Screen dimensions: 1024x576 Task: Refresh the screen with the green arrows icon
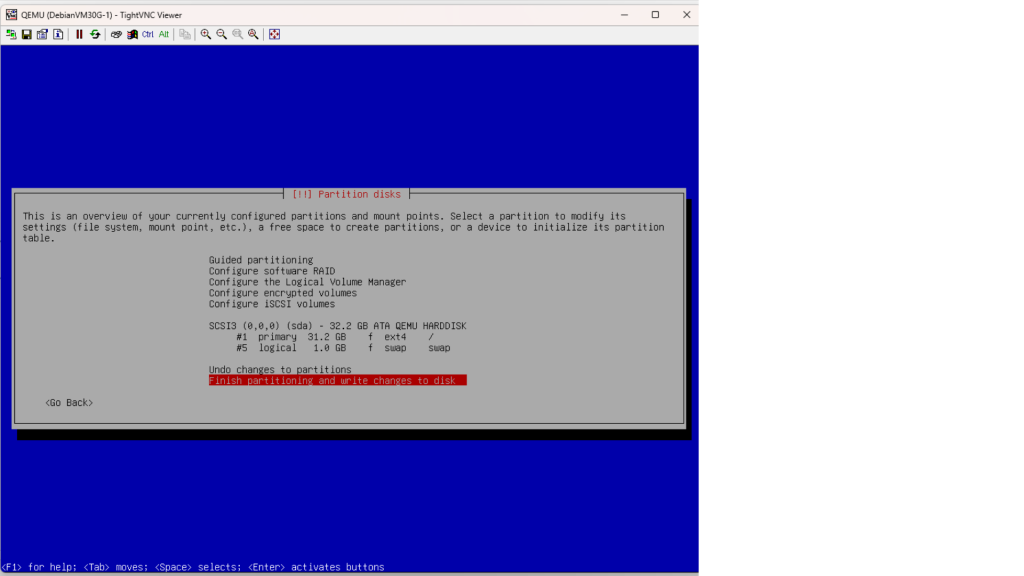pos(95,34)
